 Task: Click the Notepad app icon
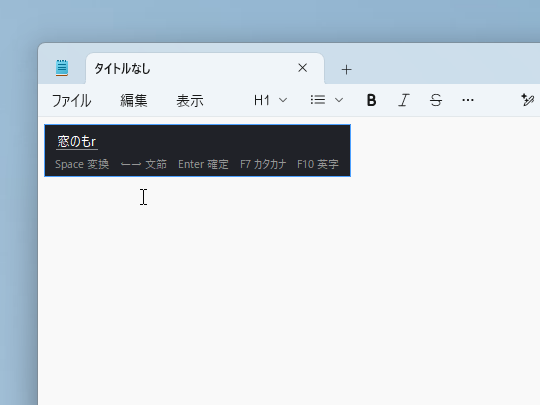[x=62, y=68]
